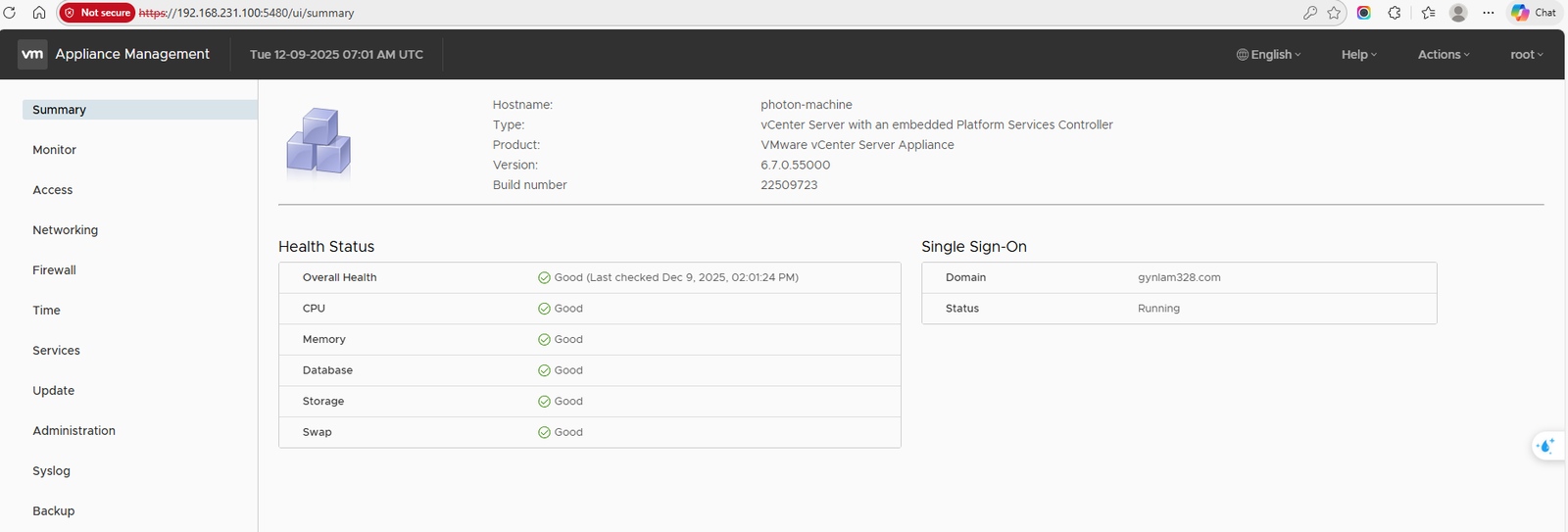Click the Single Sign-On heading
Screen dimensions: 1568x532
974,247
